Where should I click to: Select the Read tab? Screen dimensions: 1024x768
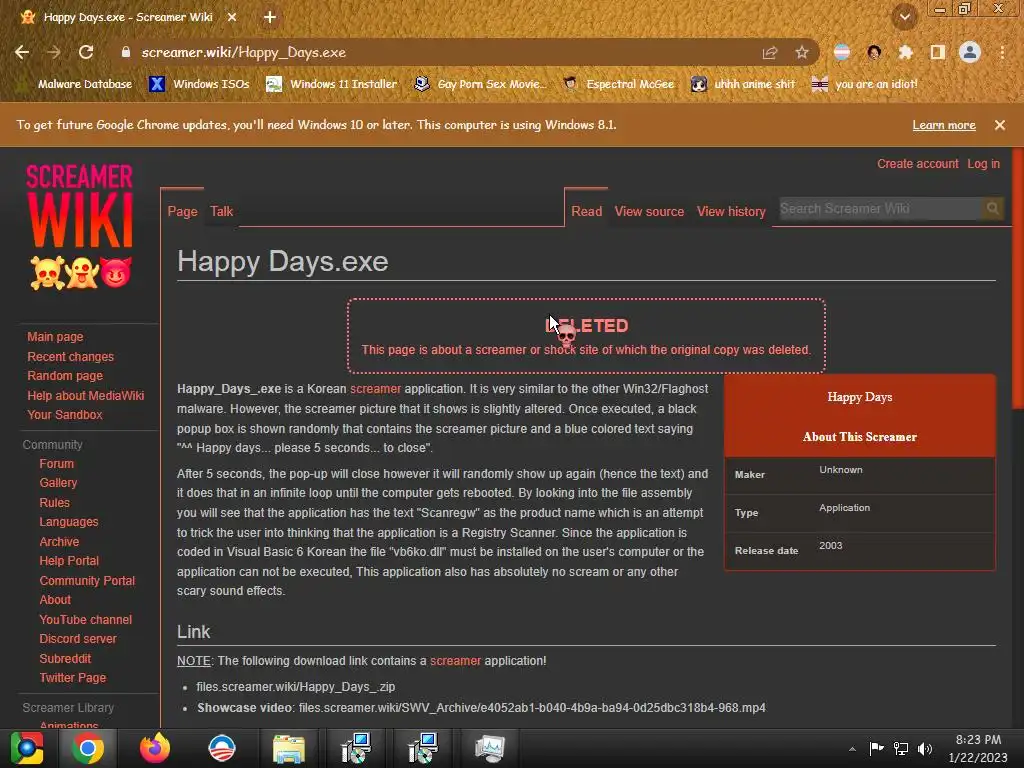(x=586, y=211)
